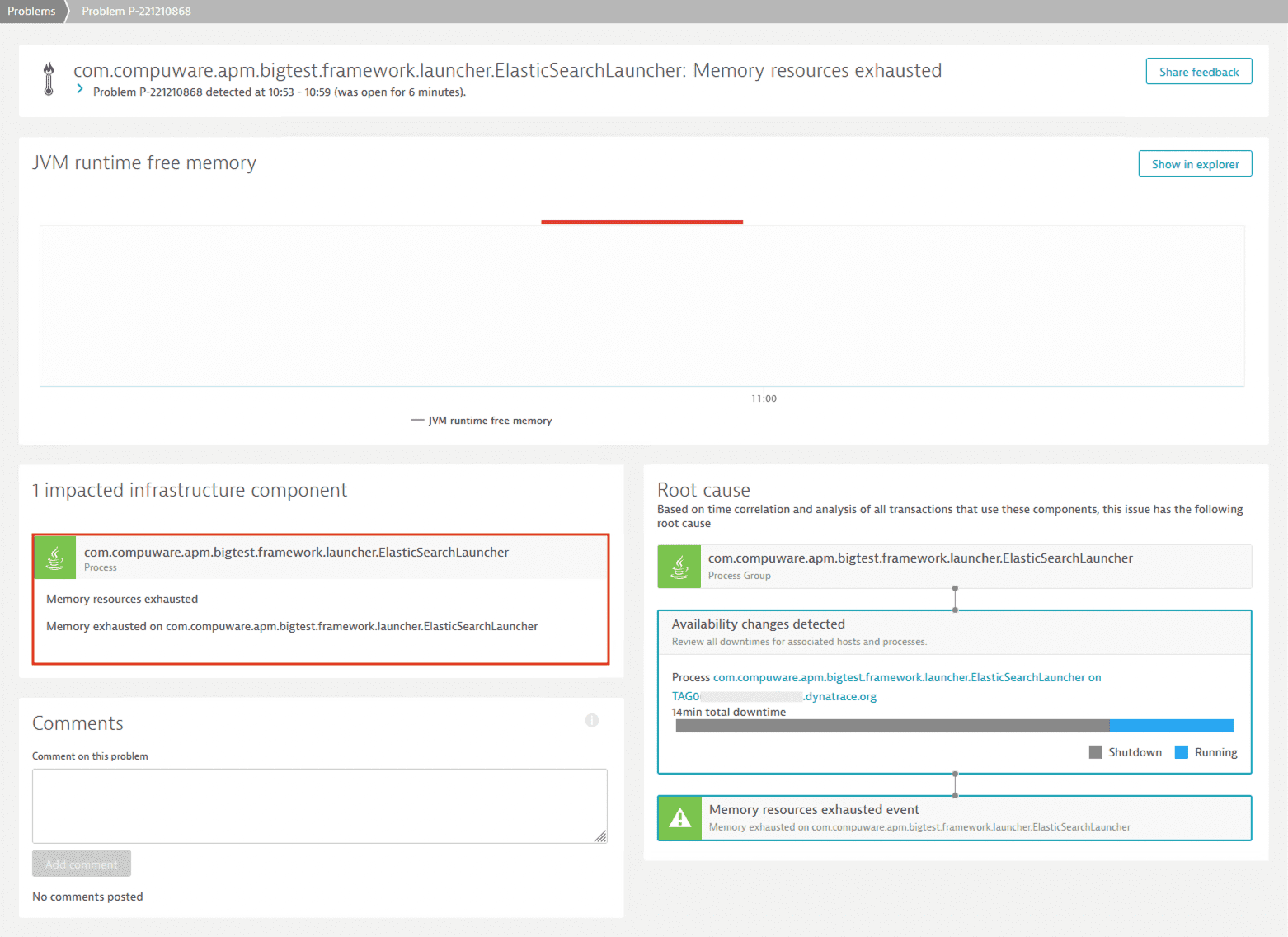Image resolution: width=1288 pixels, height=937 pixels.
Task: Expand problem details chevron near detected time
Action: (80, 89)
